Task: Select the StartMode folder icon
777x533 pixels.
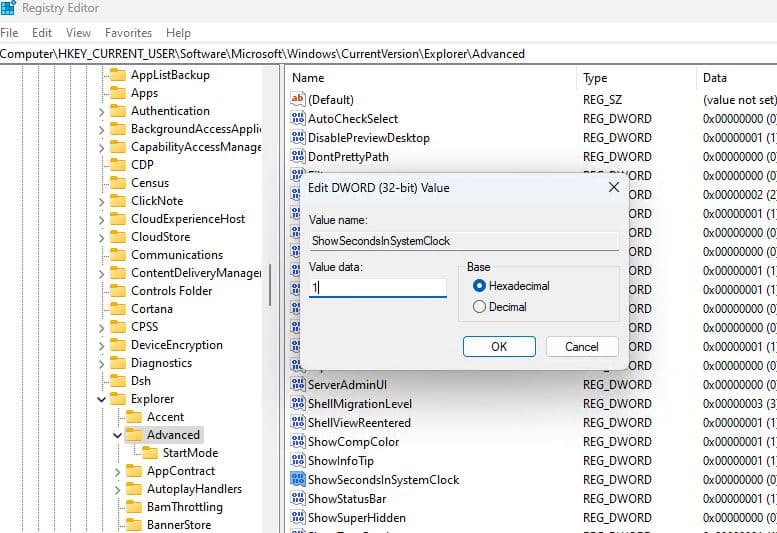Action: [x=150, y=453]
